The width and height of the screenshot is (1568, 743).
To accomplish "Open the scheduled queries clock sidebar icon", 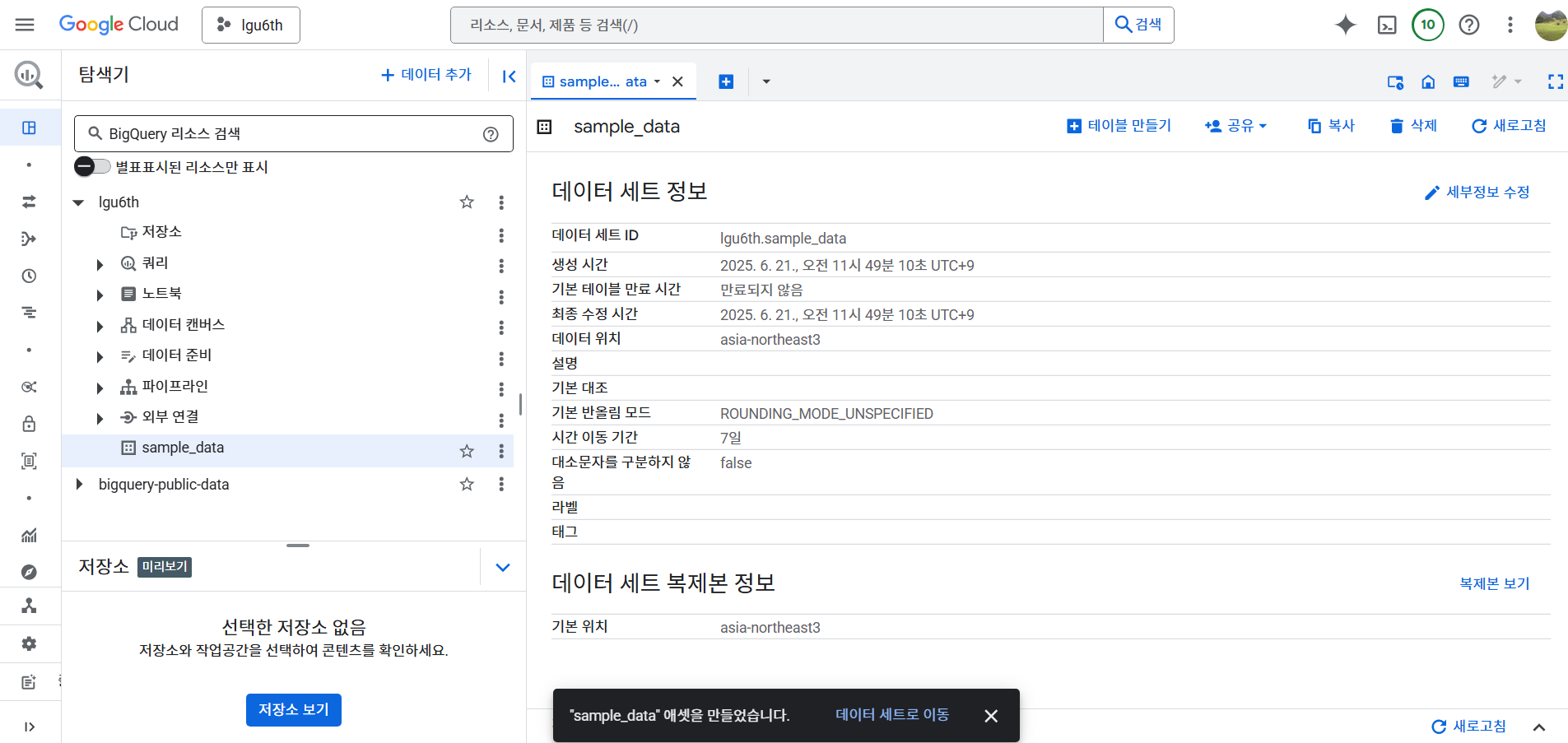I will 29,276.
